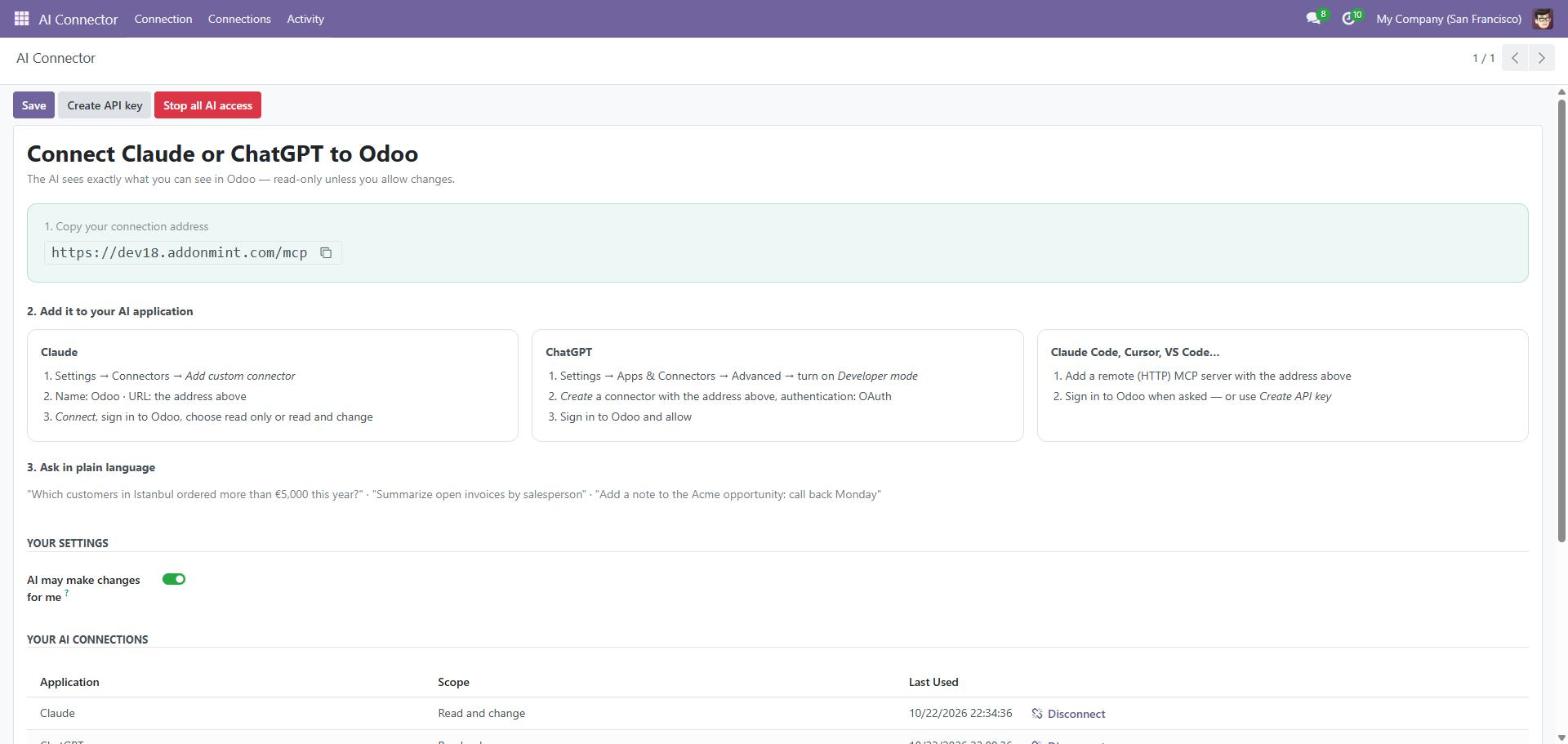Click the AI Connector breadcrumb title

(56, 59)
